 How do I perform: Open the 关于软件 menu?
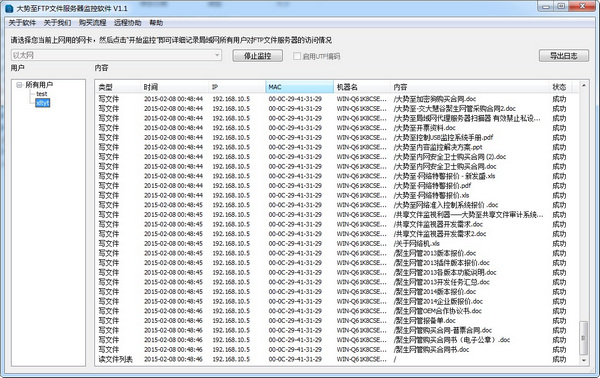pos(22,23)
